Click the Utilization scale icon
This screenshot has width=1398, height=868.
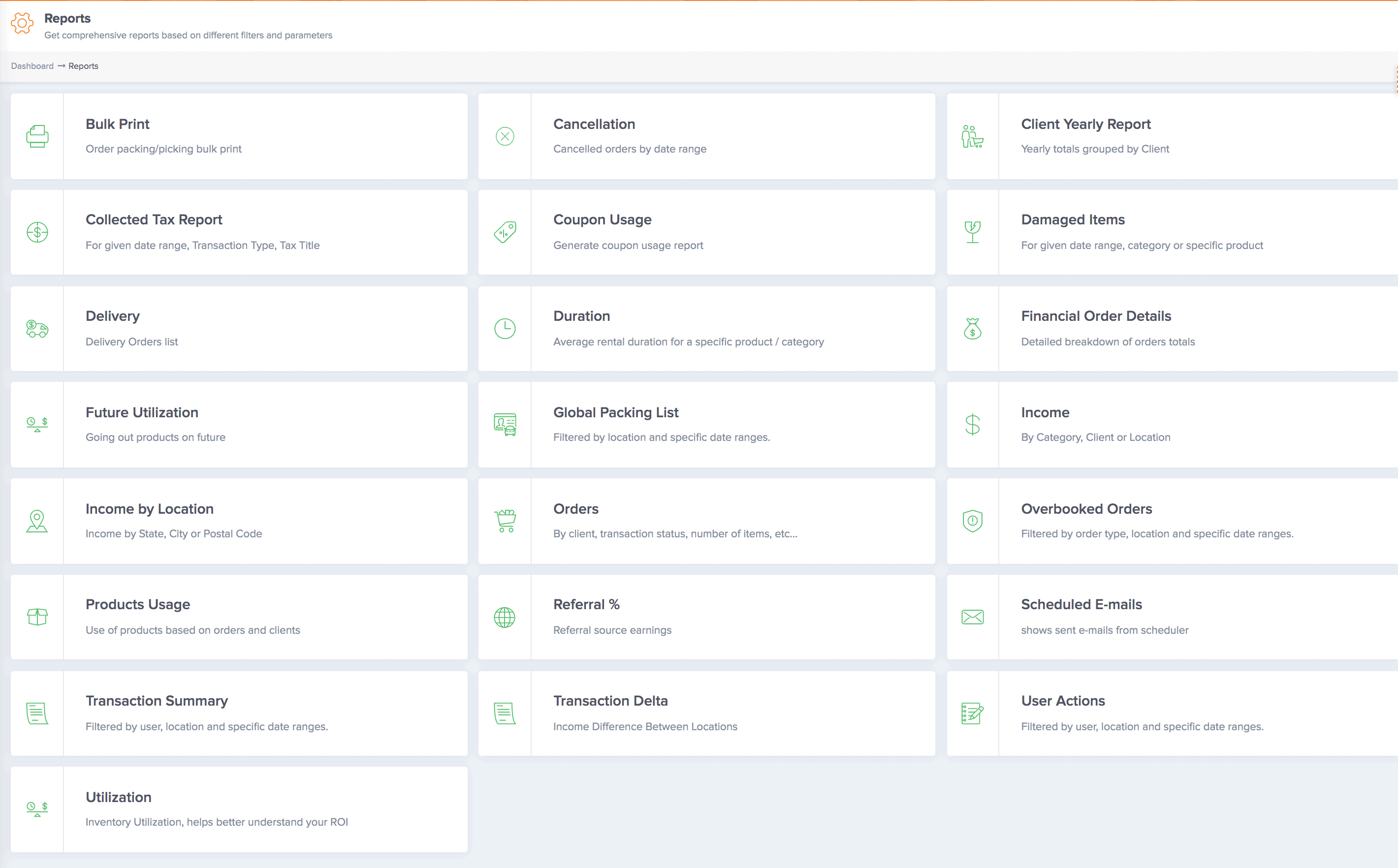pyautogui.click(x=37, y=809)
